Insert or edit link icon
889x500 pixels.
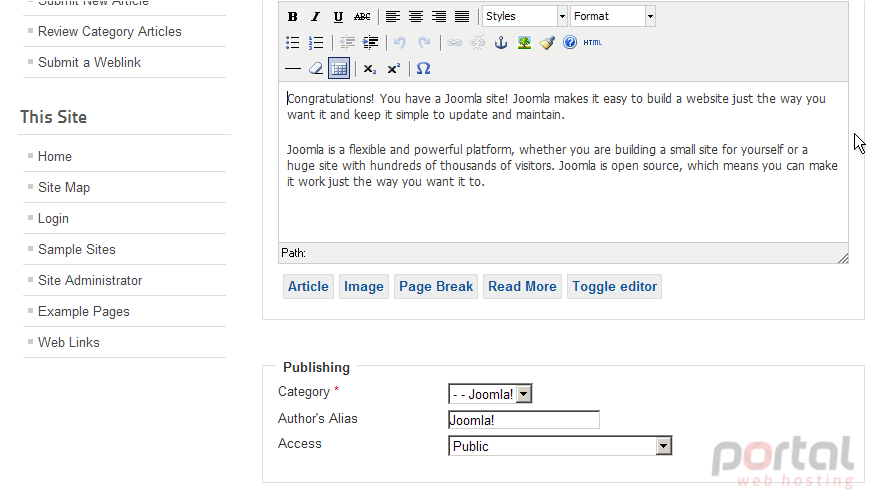[x=455, y=43]
